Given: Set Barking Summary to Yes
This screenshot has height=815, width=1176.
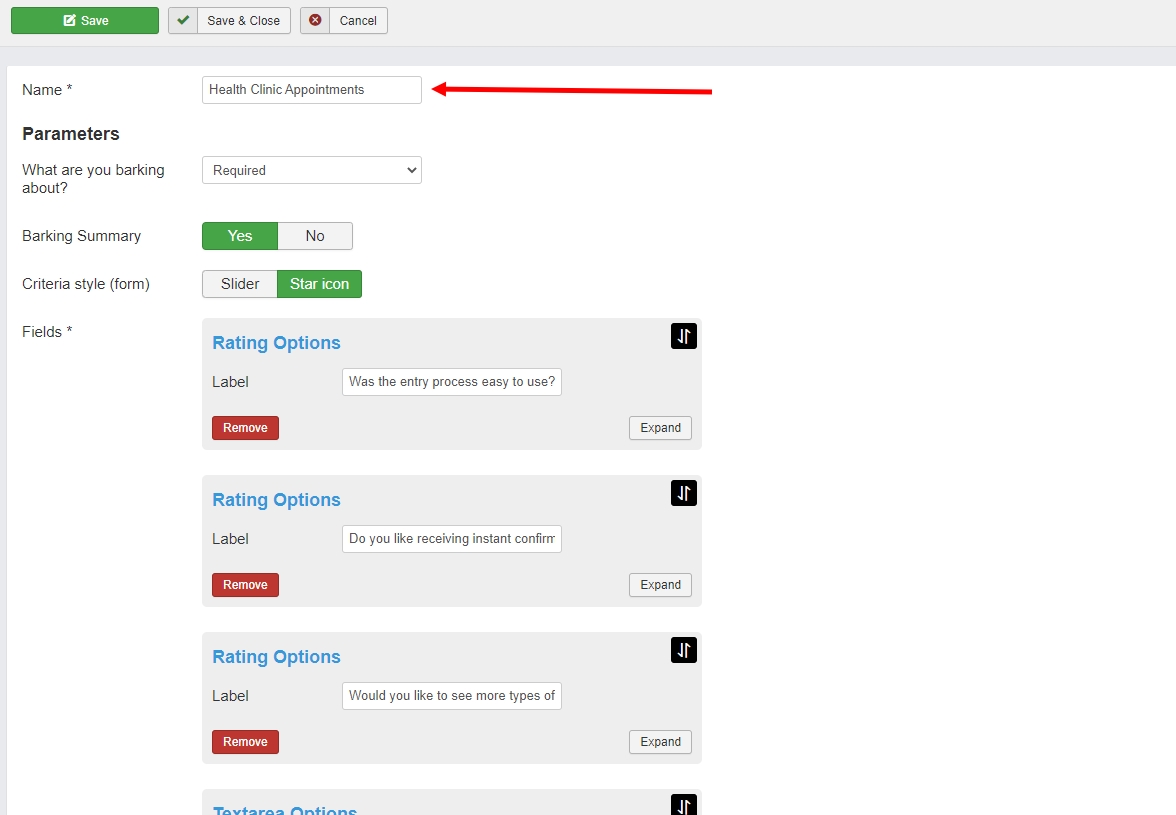Looking at the screenshot, I should [x=240, y=236].
